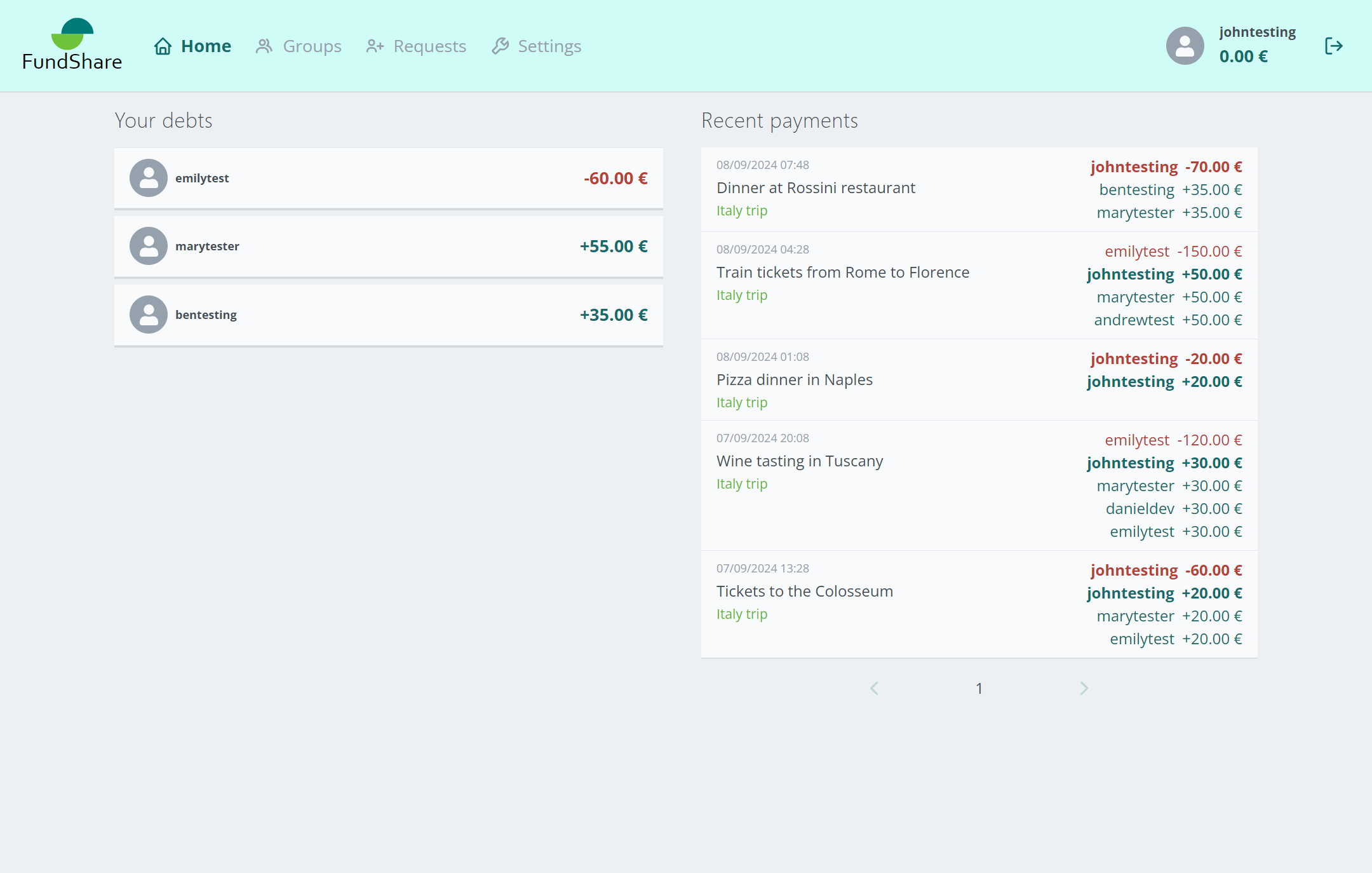1372x873 pixels.
Task: Click the Home house icon
Action: coord(163,46)
